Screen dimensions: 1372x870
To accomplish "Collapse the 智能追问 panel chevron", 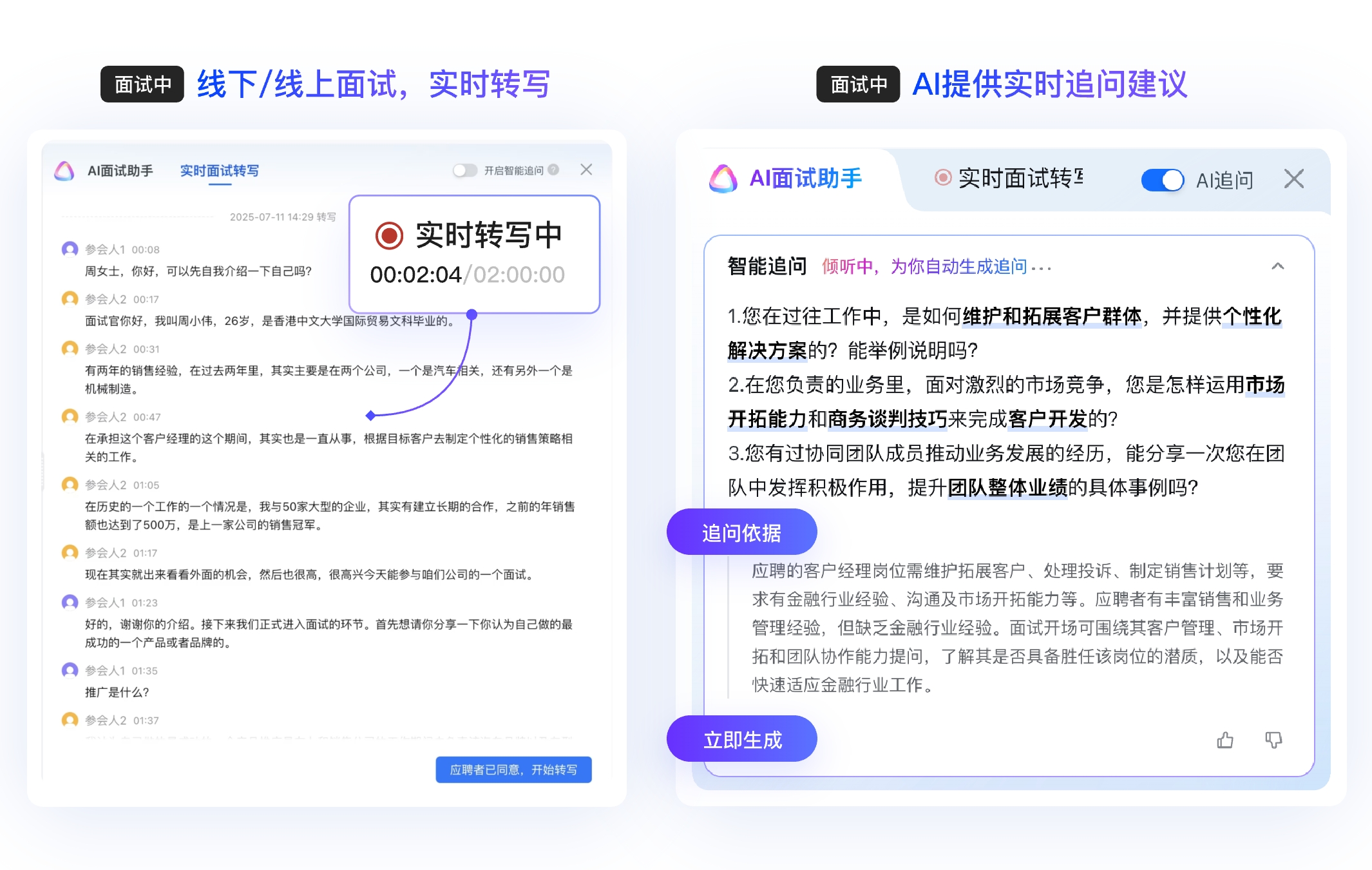I will coord(1278,266).
